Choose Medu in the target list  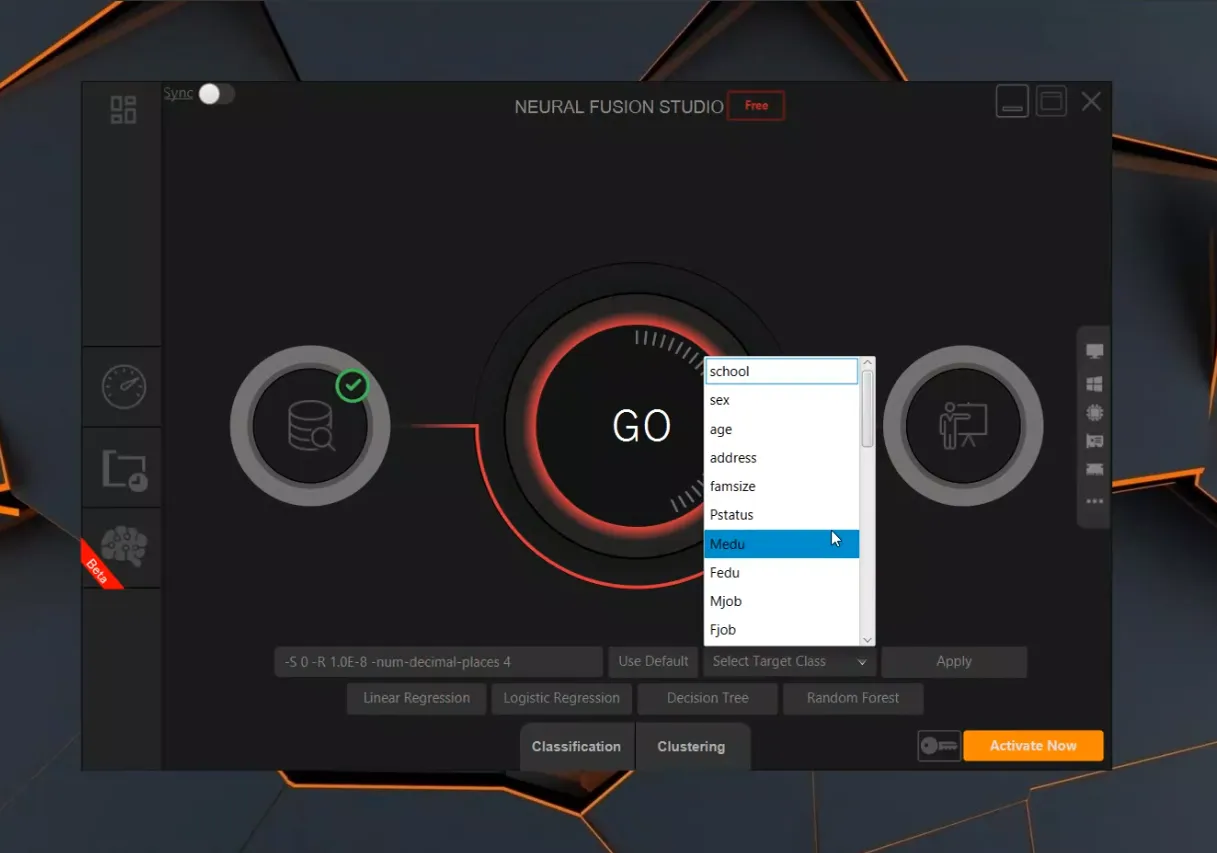pos(781,544)
